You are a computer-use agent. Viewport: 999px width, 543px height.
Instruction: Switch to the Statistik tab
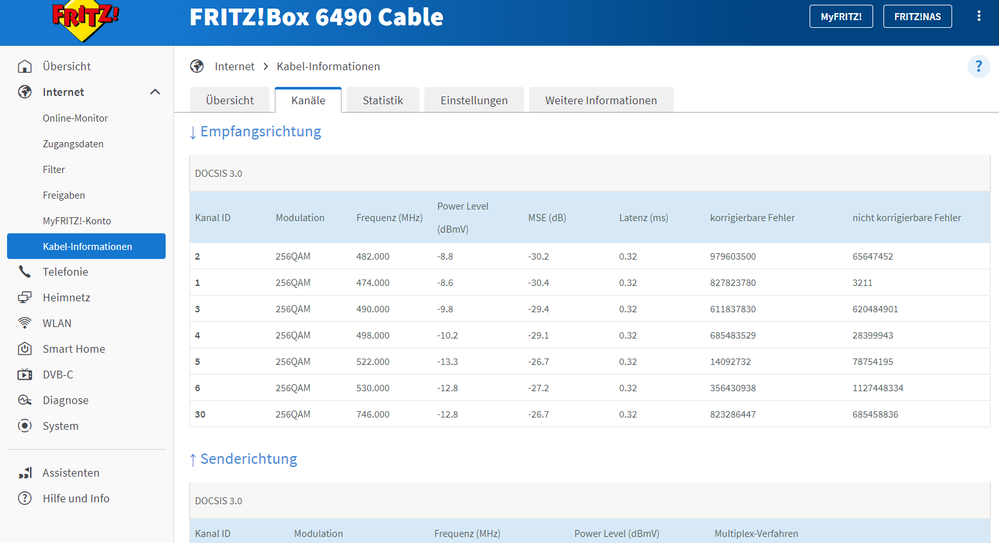[x=383, y=100]
